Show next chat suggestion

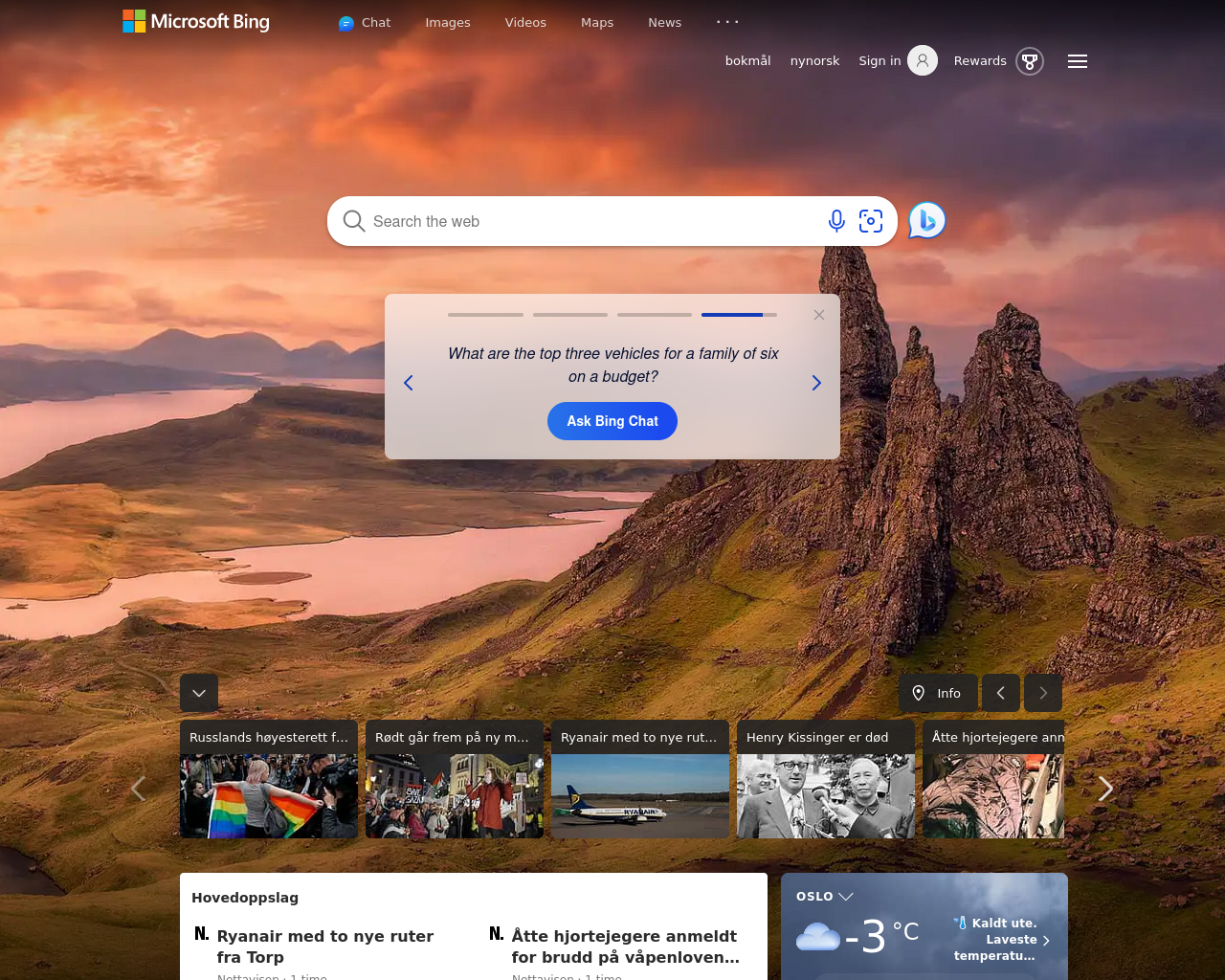[x=816, y=383]
